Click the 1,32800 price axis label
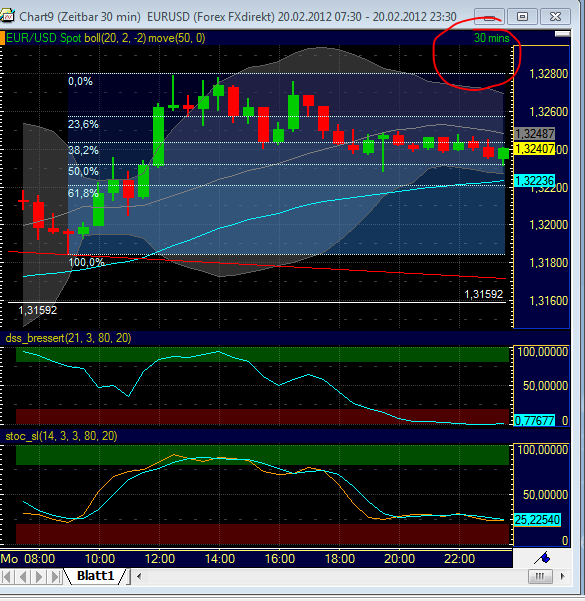 [548, 74]
